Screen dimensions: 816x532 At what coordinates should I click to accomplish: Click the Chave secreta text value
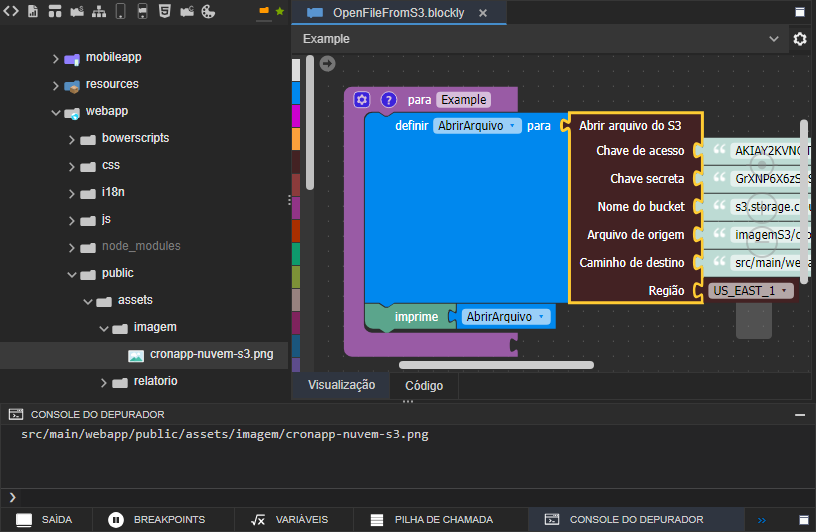(x=768, y=179)
